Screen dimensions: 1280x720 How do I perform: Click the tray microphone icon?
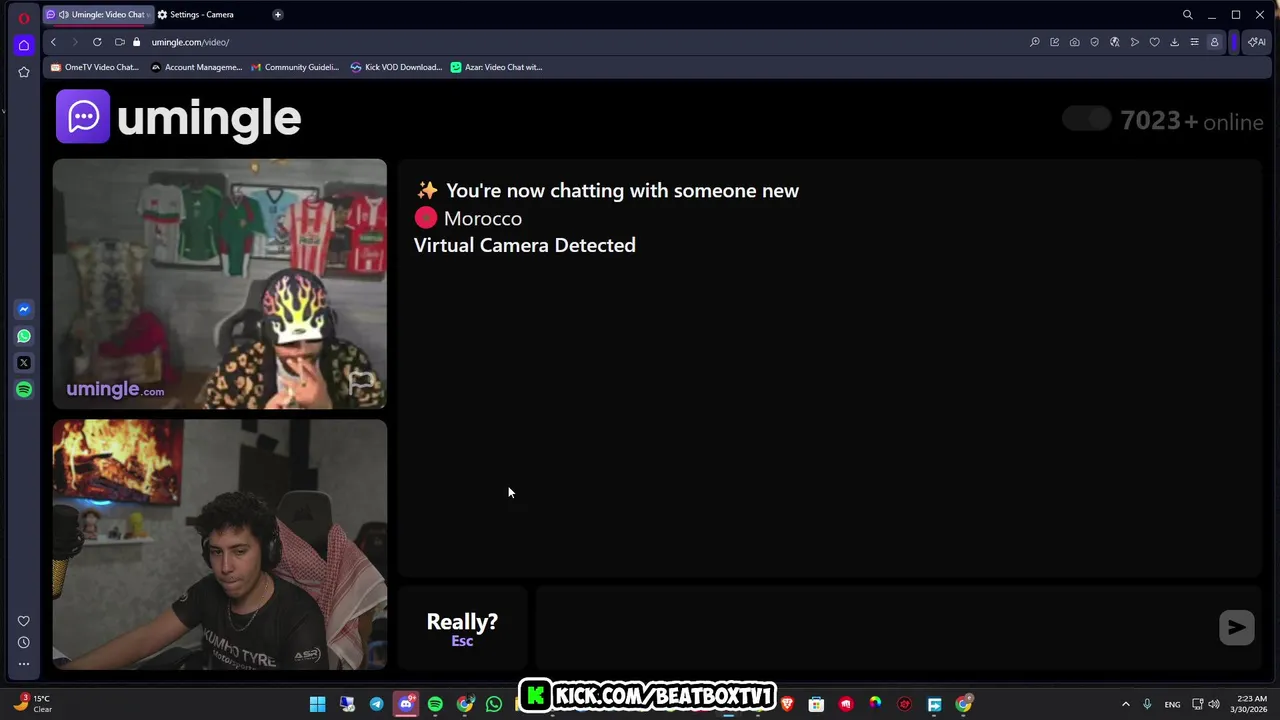1147,704
